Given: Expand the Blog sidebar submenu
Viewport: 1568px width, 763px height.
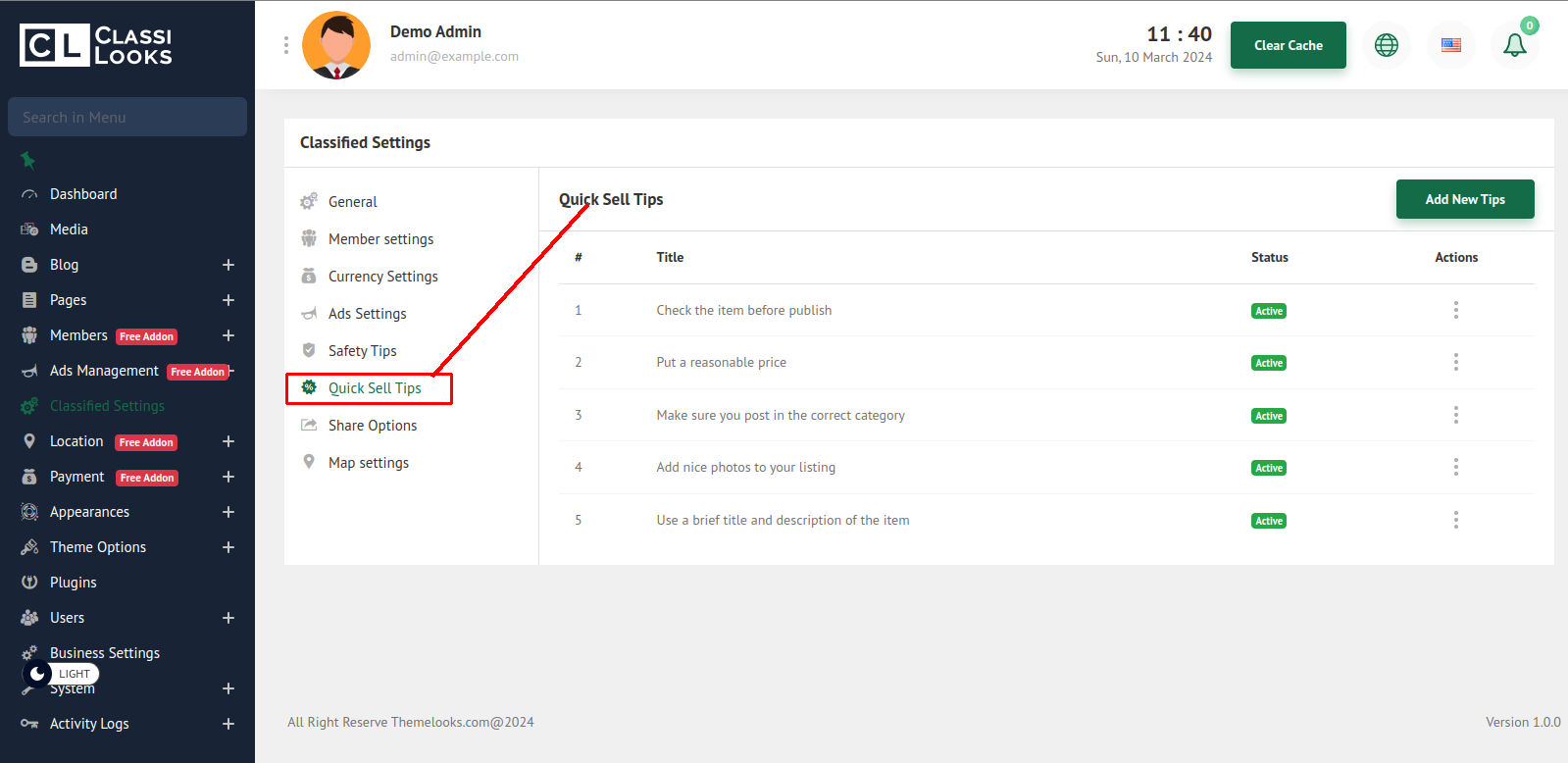Looking at the screenshot, I should point(228,265).
